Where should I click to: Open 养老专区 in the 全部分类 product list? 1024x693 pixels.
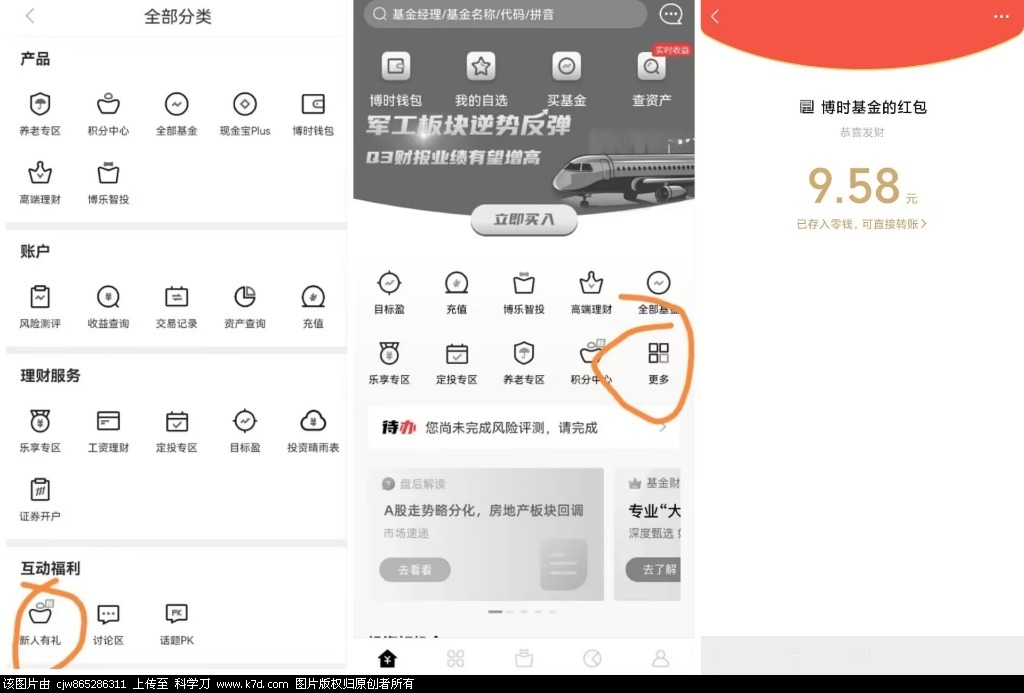40,114
